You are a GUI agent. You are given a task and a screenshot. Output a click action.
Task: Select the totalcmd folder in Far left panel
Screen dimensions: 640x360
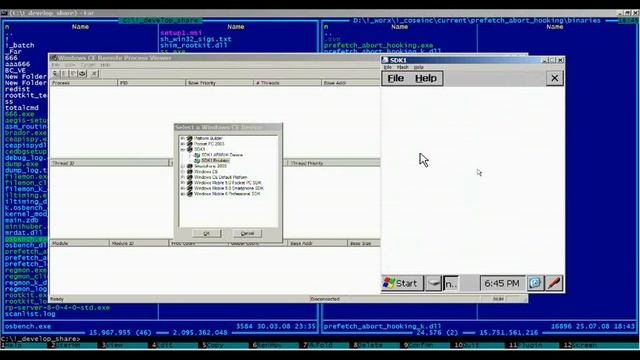[22, 108]
